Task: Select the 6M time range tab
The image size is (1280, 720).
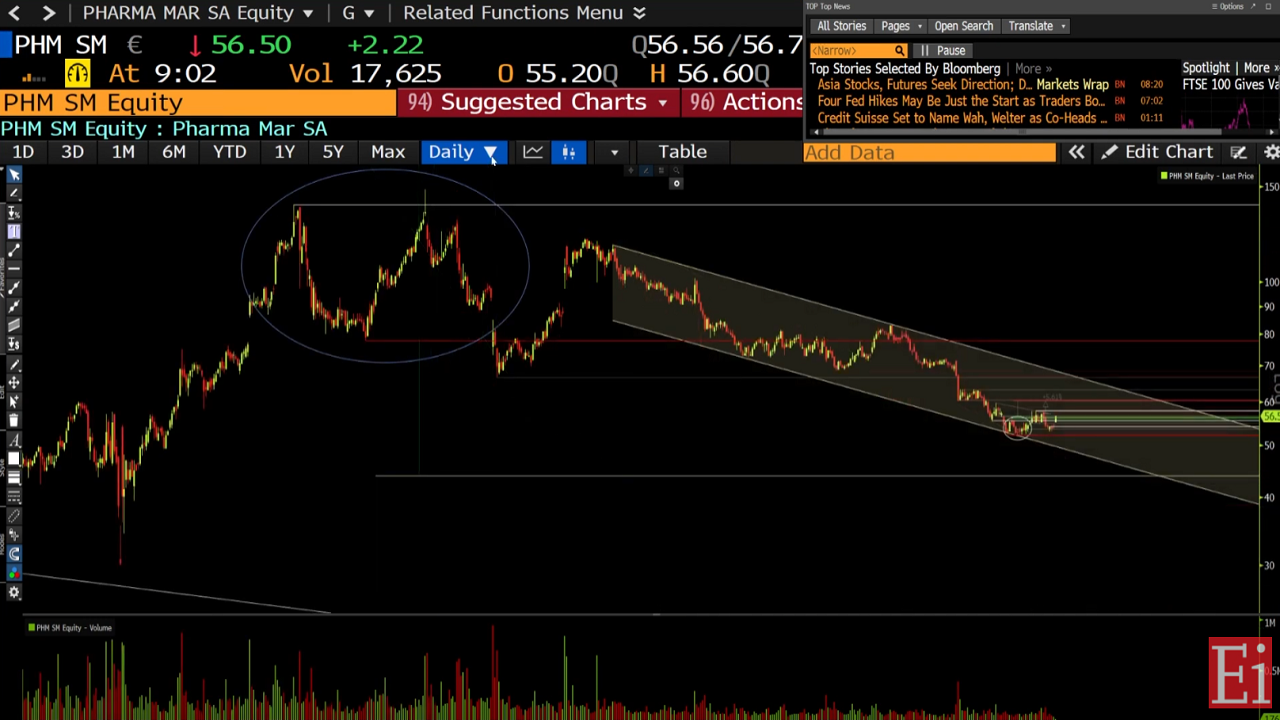Action: (x=173, y=152)
